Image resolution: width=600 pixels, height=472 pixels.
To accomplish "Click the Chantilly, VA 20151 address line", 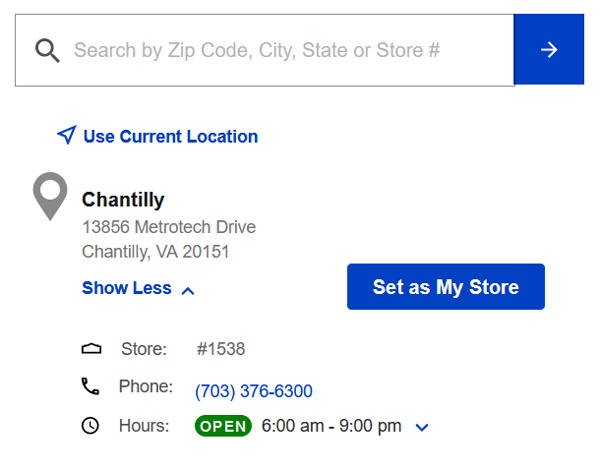I will 155,252.
